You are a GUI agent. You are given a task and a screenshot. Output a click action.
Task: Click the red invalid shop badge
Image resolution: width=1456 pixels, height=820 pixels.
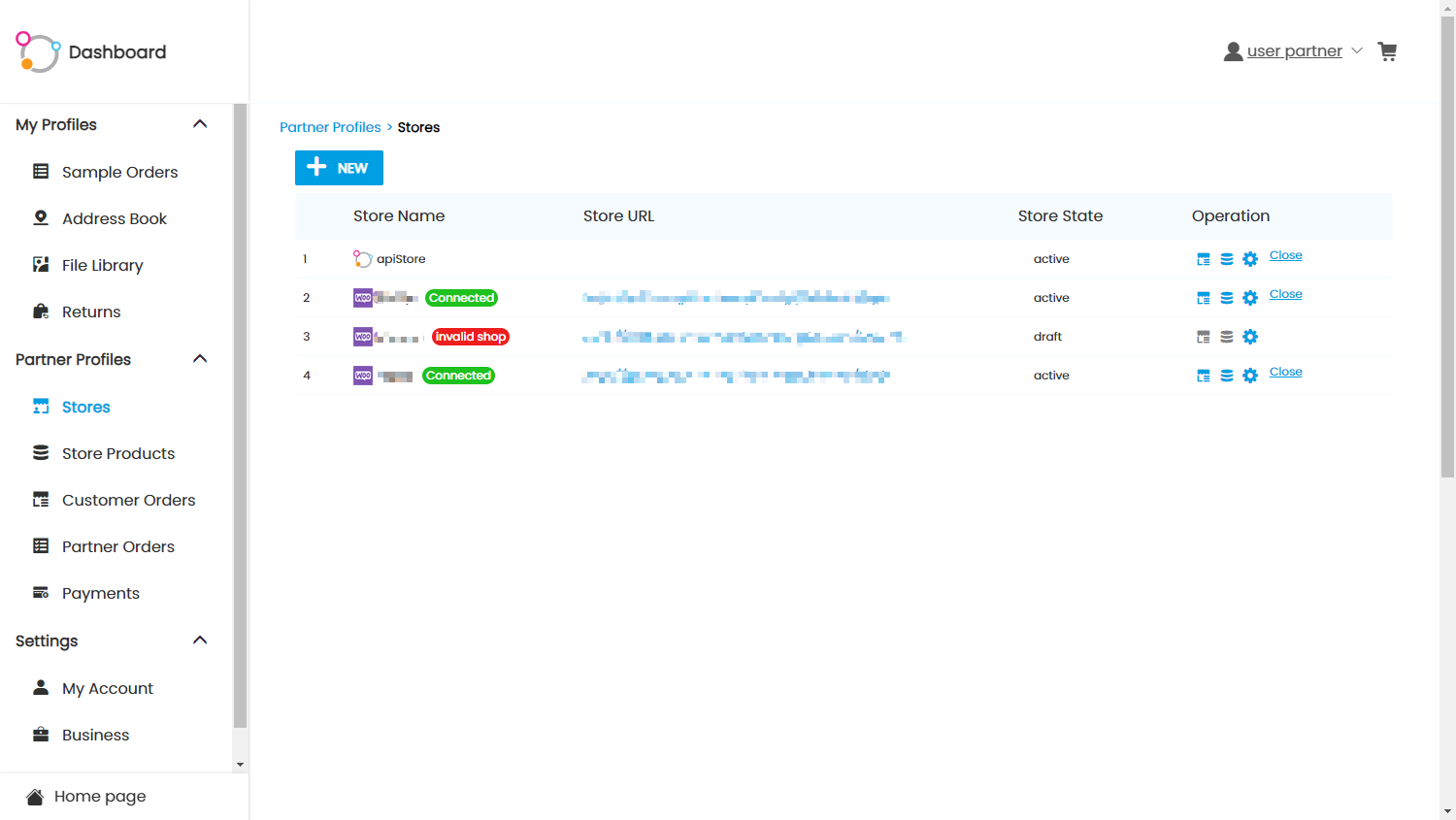tap(471, 337)
